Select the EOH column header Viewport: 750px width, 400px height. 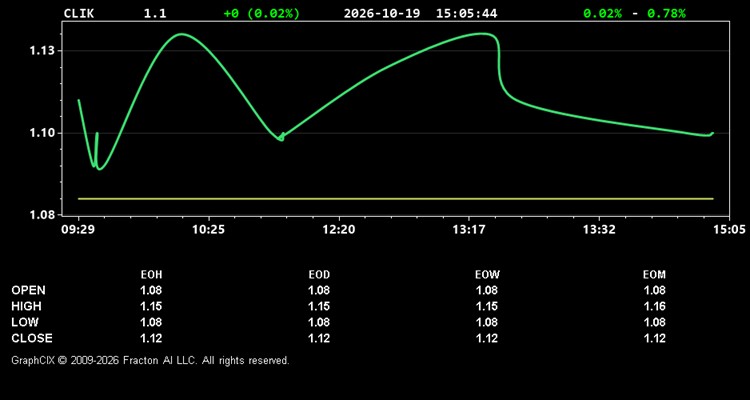pos(151,275)
